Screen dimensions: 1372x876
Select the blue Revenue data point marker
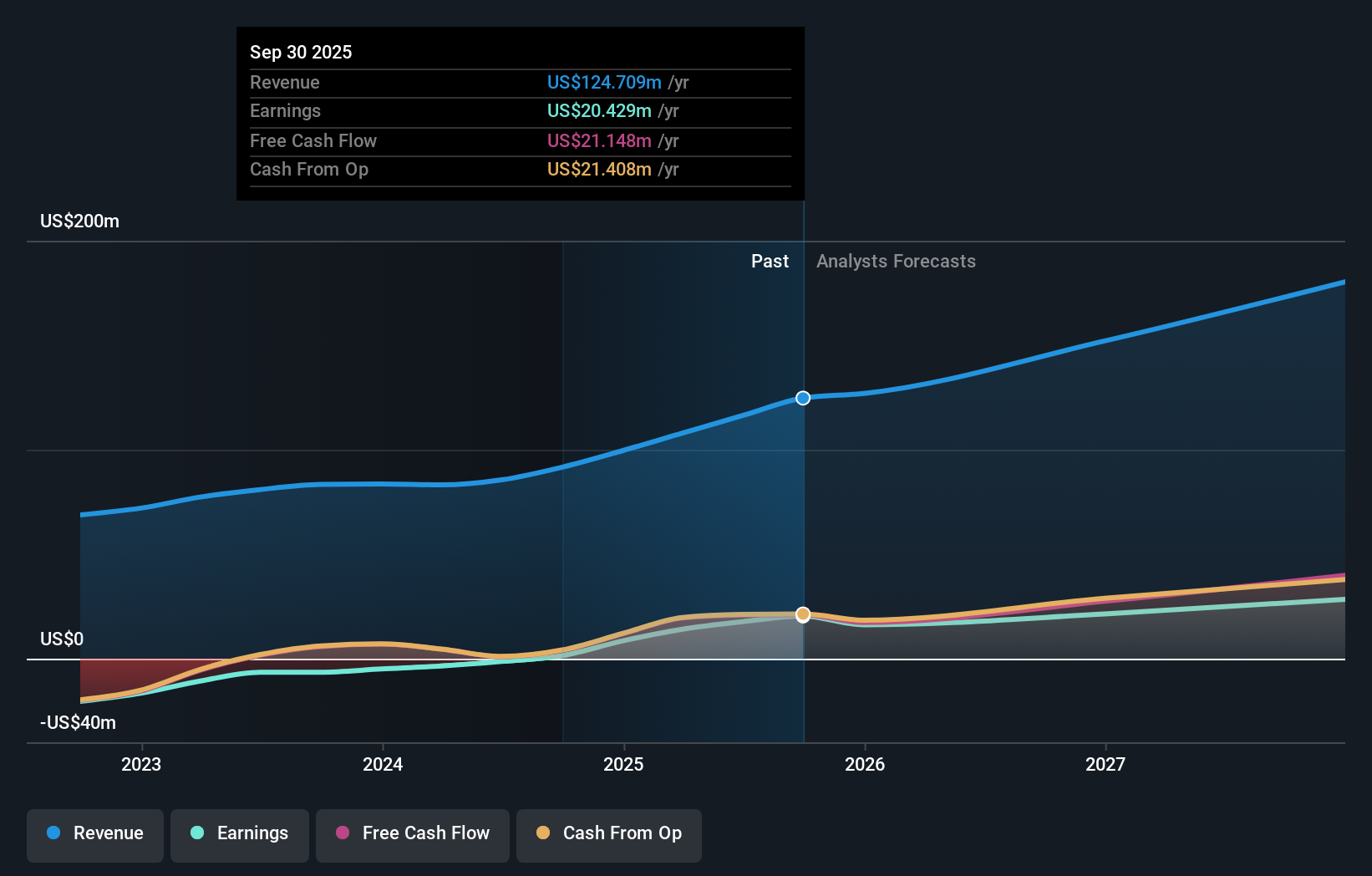(802, 398)
